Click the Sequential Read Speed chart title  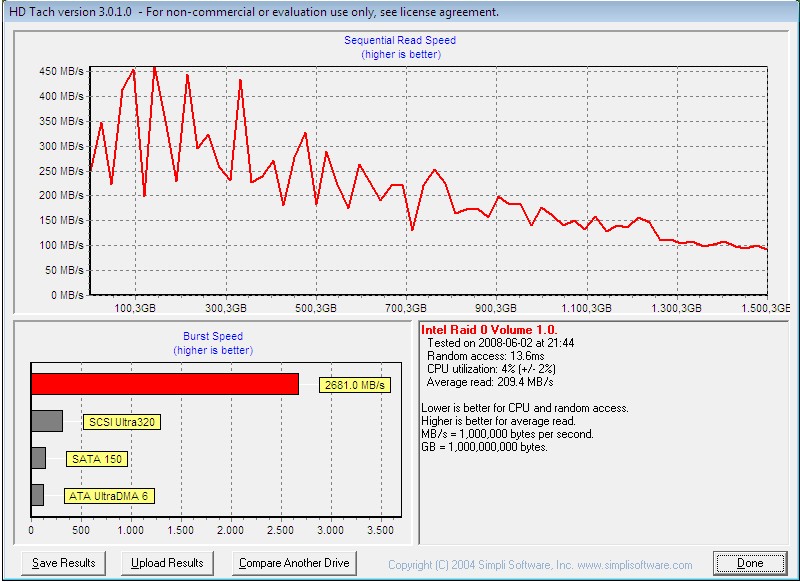pos(400,40)
